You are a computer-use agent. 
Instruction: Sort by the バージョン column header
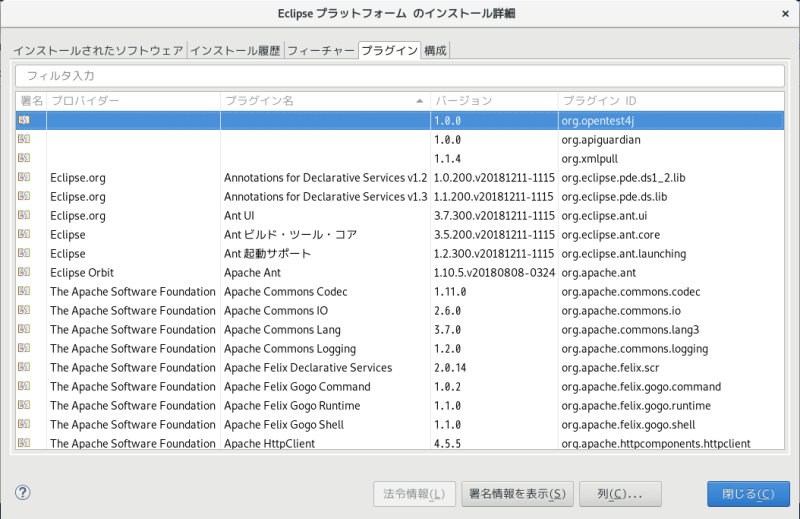(492, 101)
